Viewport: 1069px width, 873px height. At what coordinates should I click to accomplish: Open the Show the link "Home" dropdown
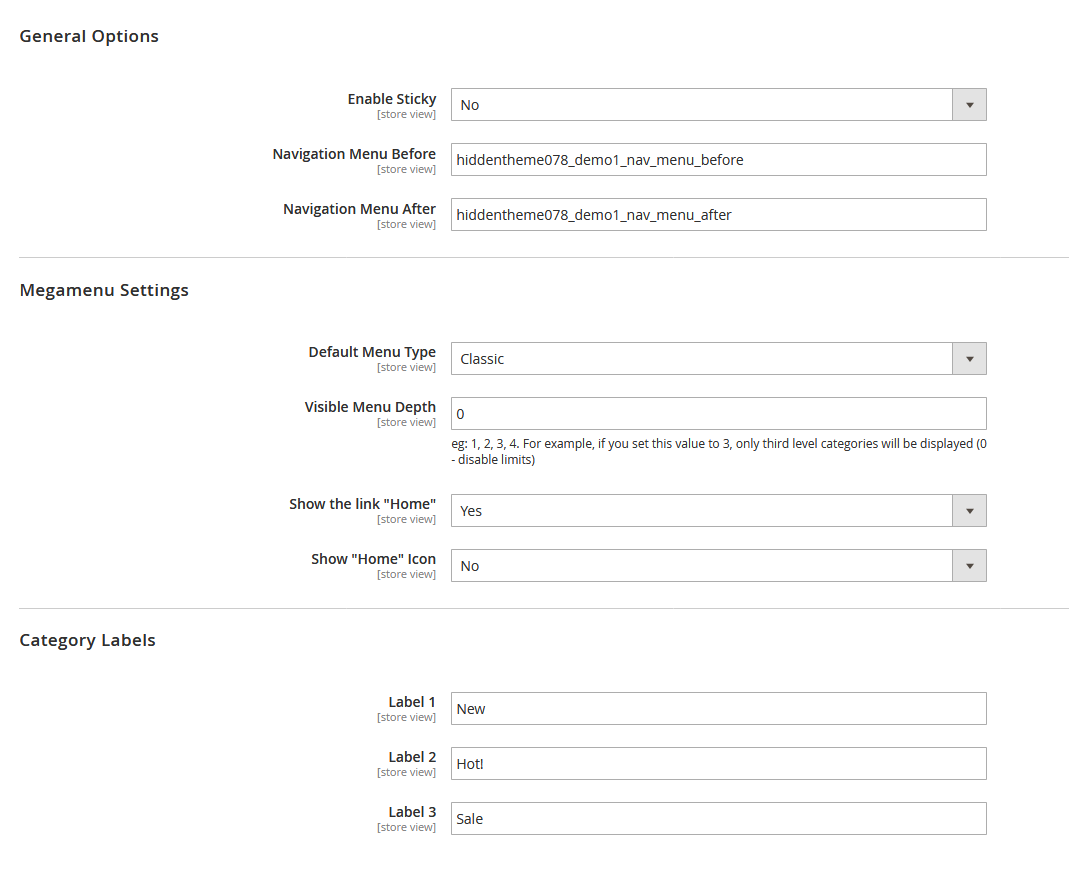717,510
